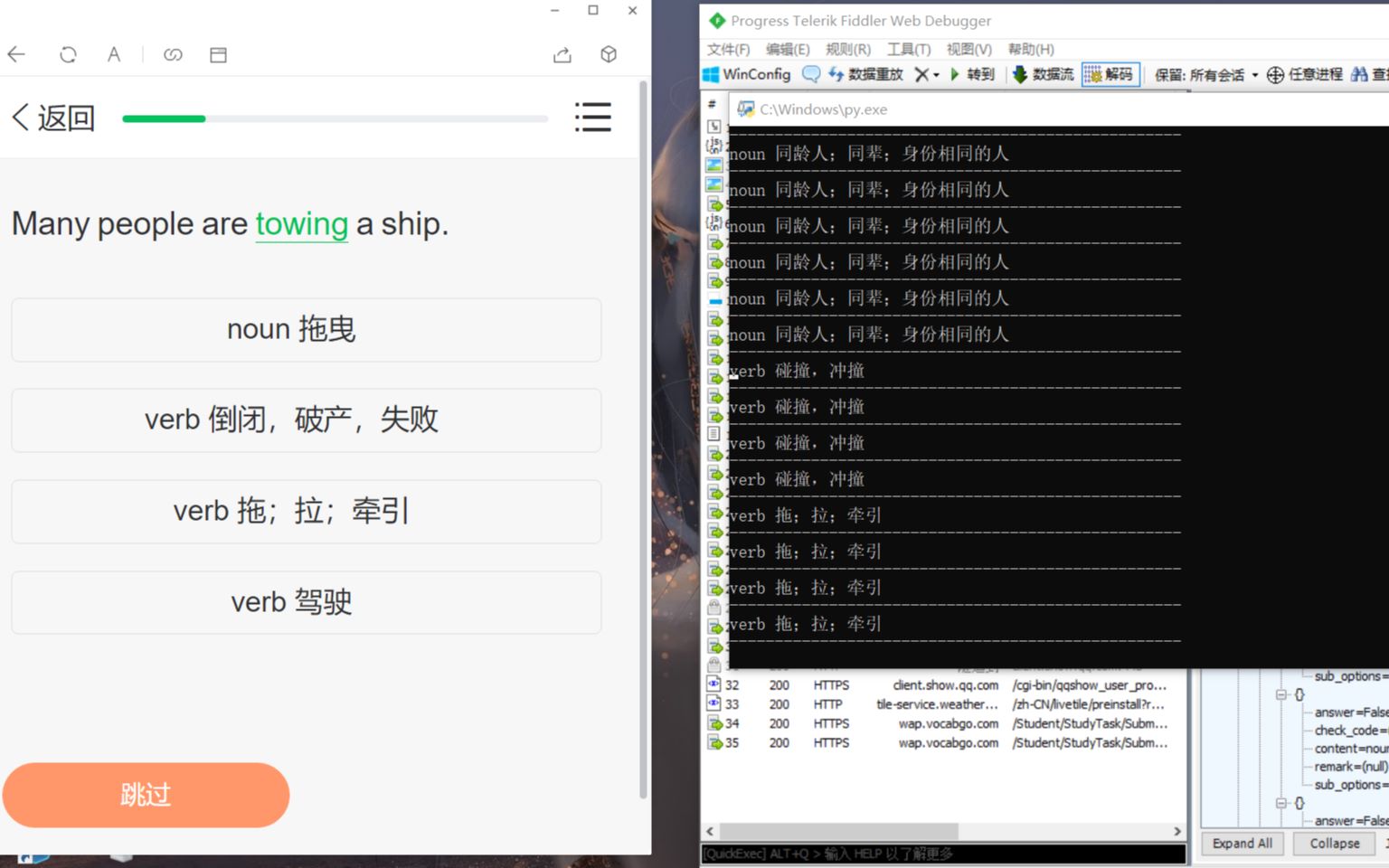Click session 32 icon in Fiddler list
Viewport: 1389px width, 868px height.
tap(713, 684)
